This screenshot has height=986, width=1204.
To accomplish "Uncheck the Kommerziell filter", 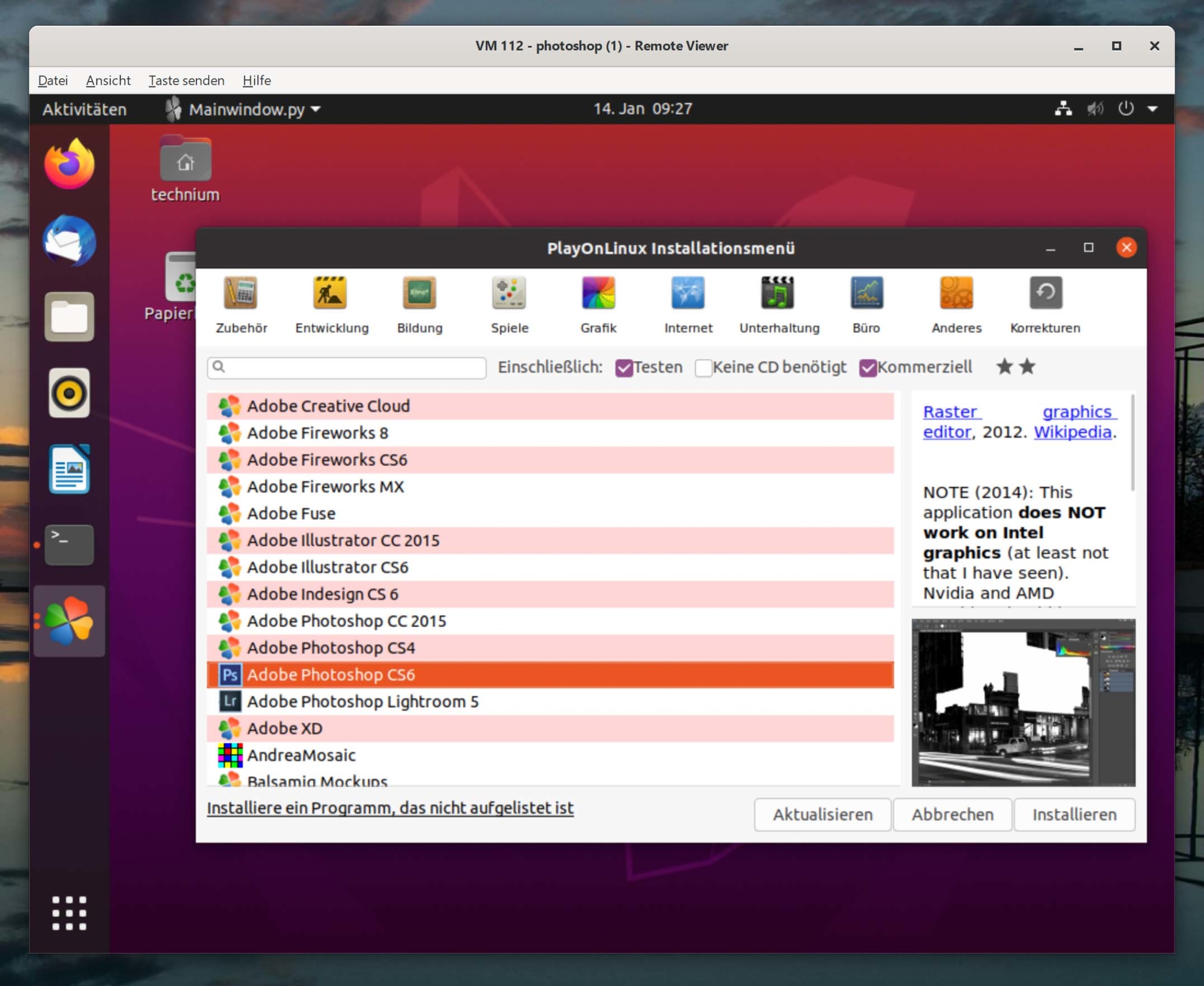I will (867, 367).
